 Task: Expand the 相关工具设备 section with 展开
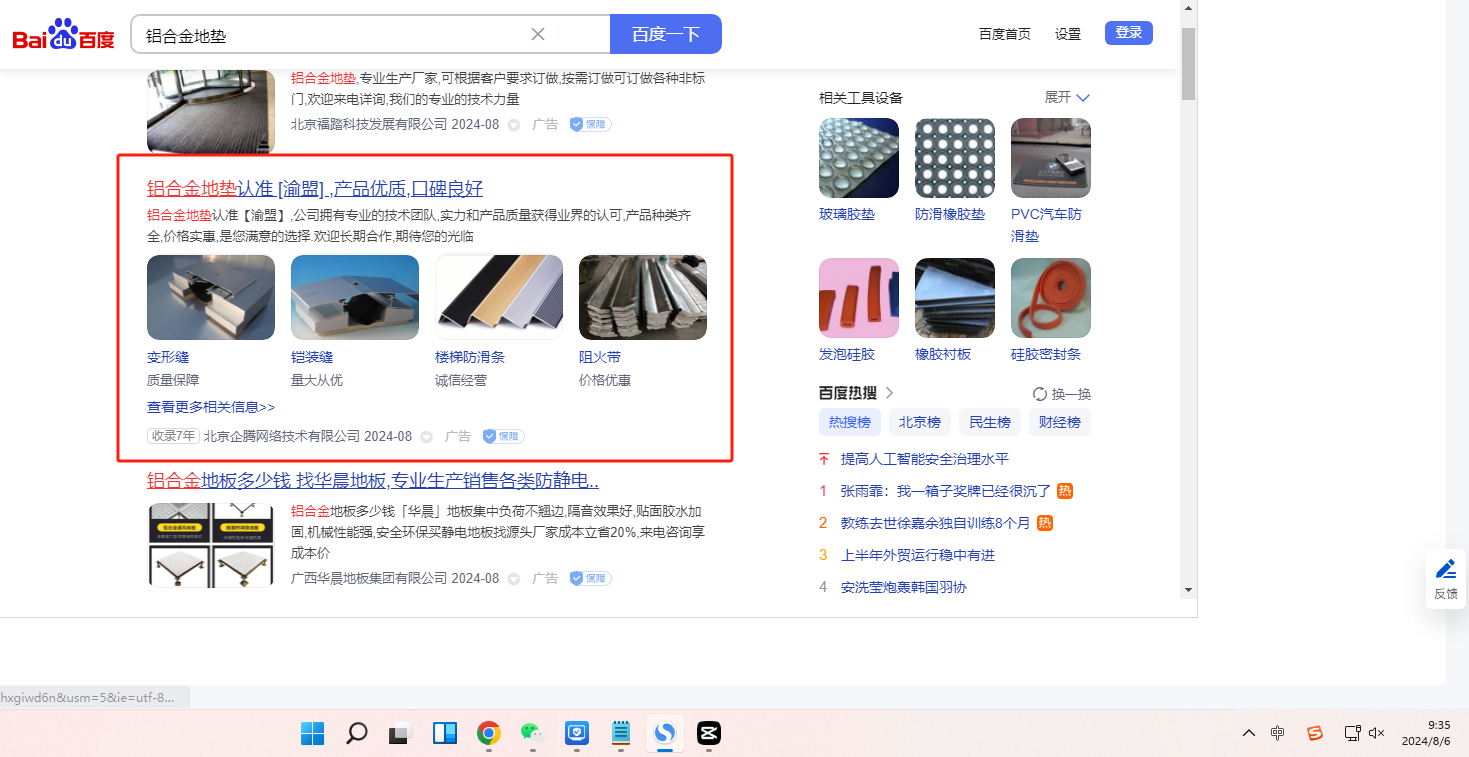pos(1067,97)
